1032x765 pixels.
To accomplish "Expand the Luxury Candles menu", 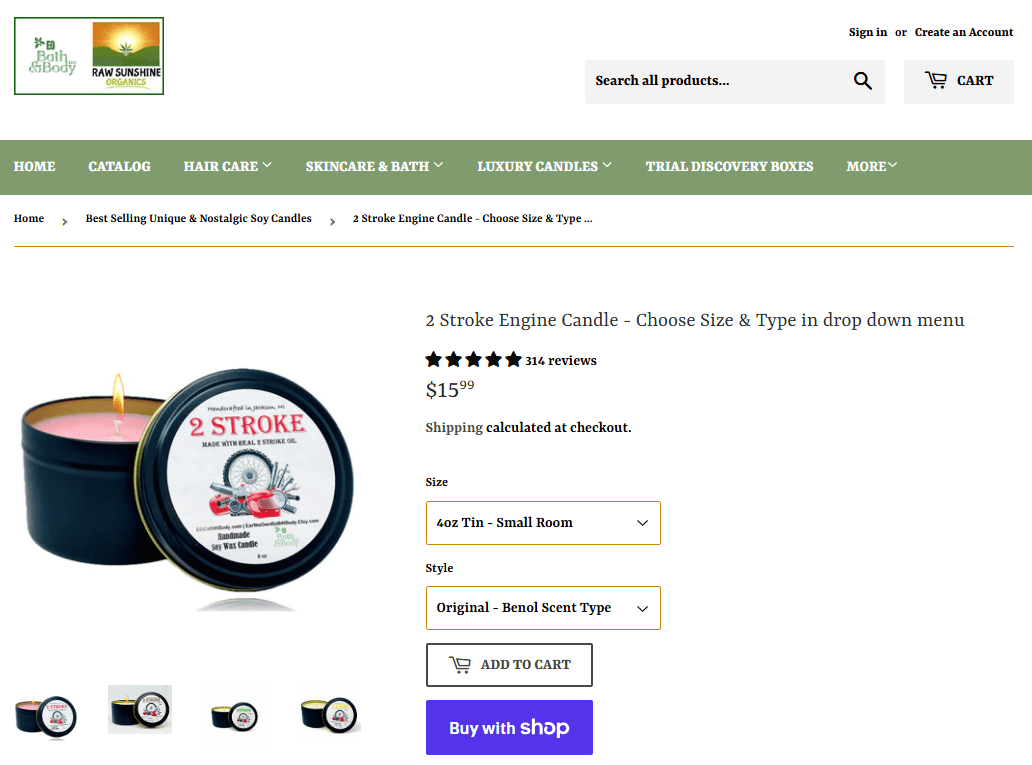I will pyautogui.click(x=544, y=167).
